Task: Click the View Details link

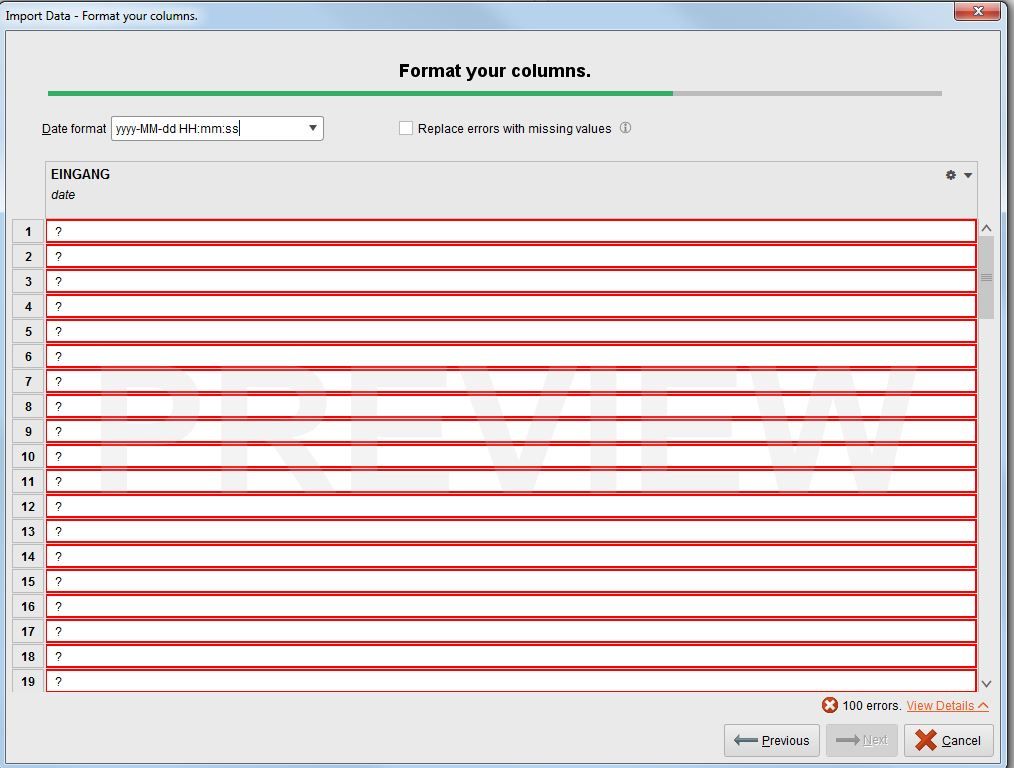Action: pos(941,705)
